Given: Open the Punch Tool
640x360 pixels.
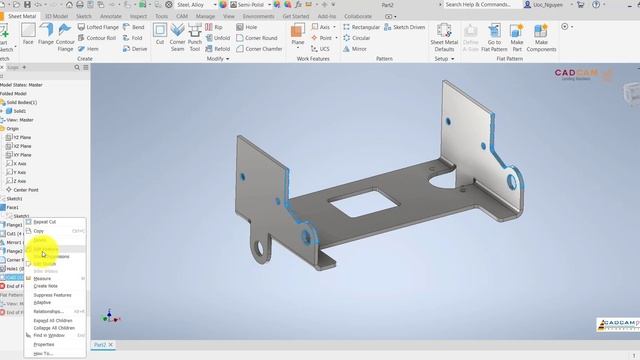Looking at the screenshot, I should click(195, 37).
